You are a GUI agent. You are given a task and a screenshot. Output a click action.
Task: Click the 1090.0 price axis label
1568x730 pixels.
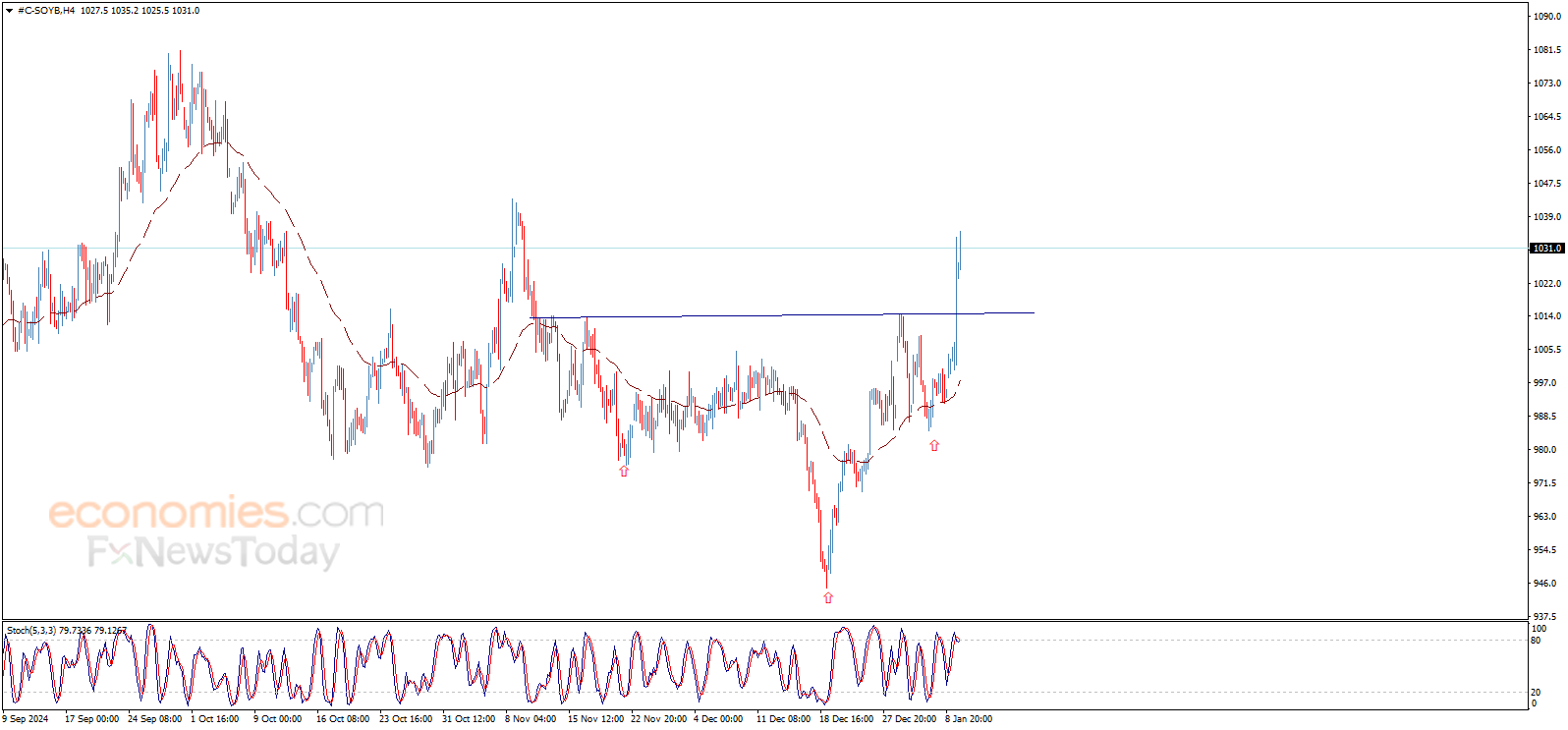tap(1547, 17)
